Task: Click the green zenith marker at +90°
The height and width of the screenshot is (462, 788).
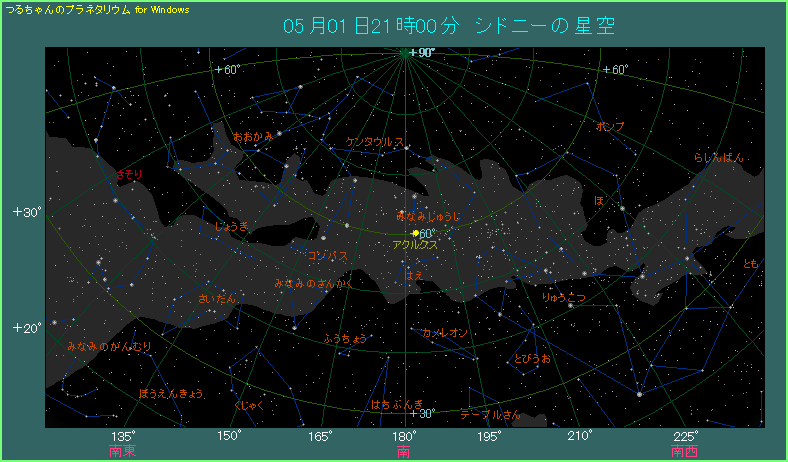Action: pyautogui.click(x=404, y=53)
